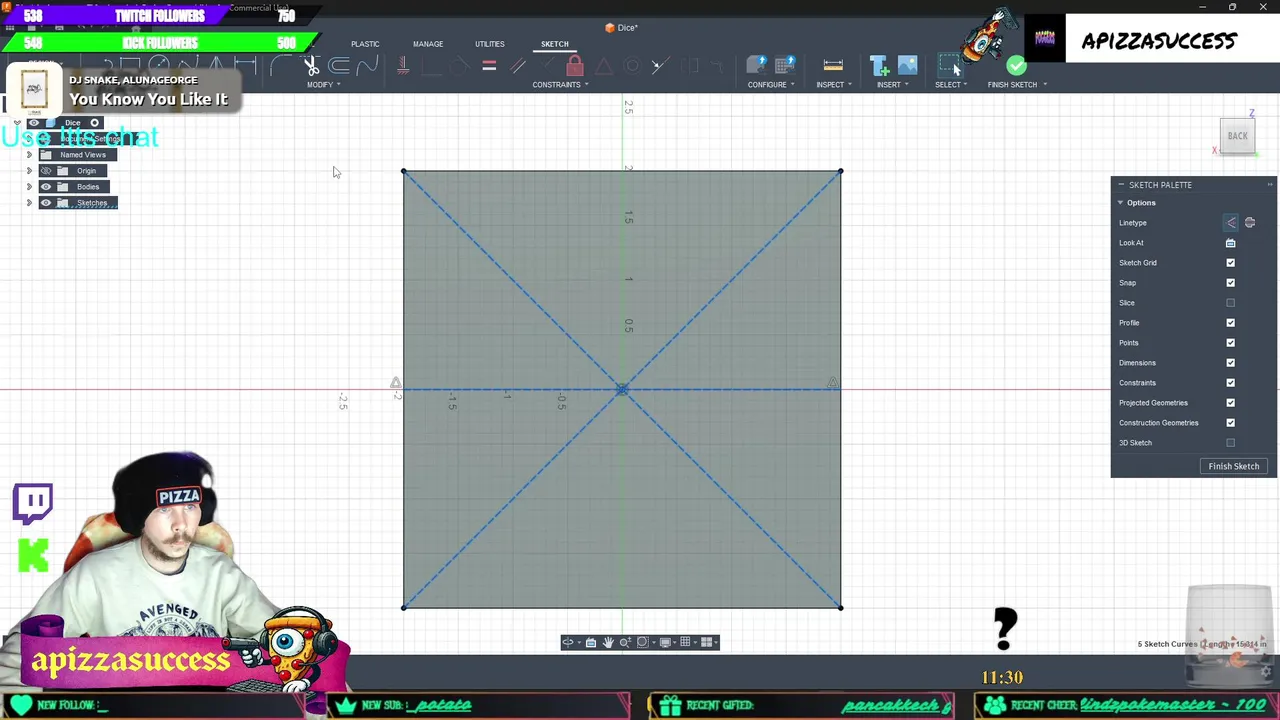Click the Orbit navigation icon

[x=568, y=642]
